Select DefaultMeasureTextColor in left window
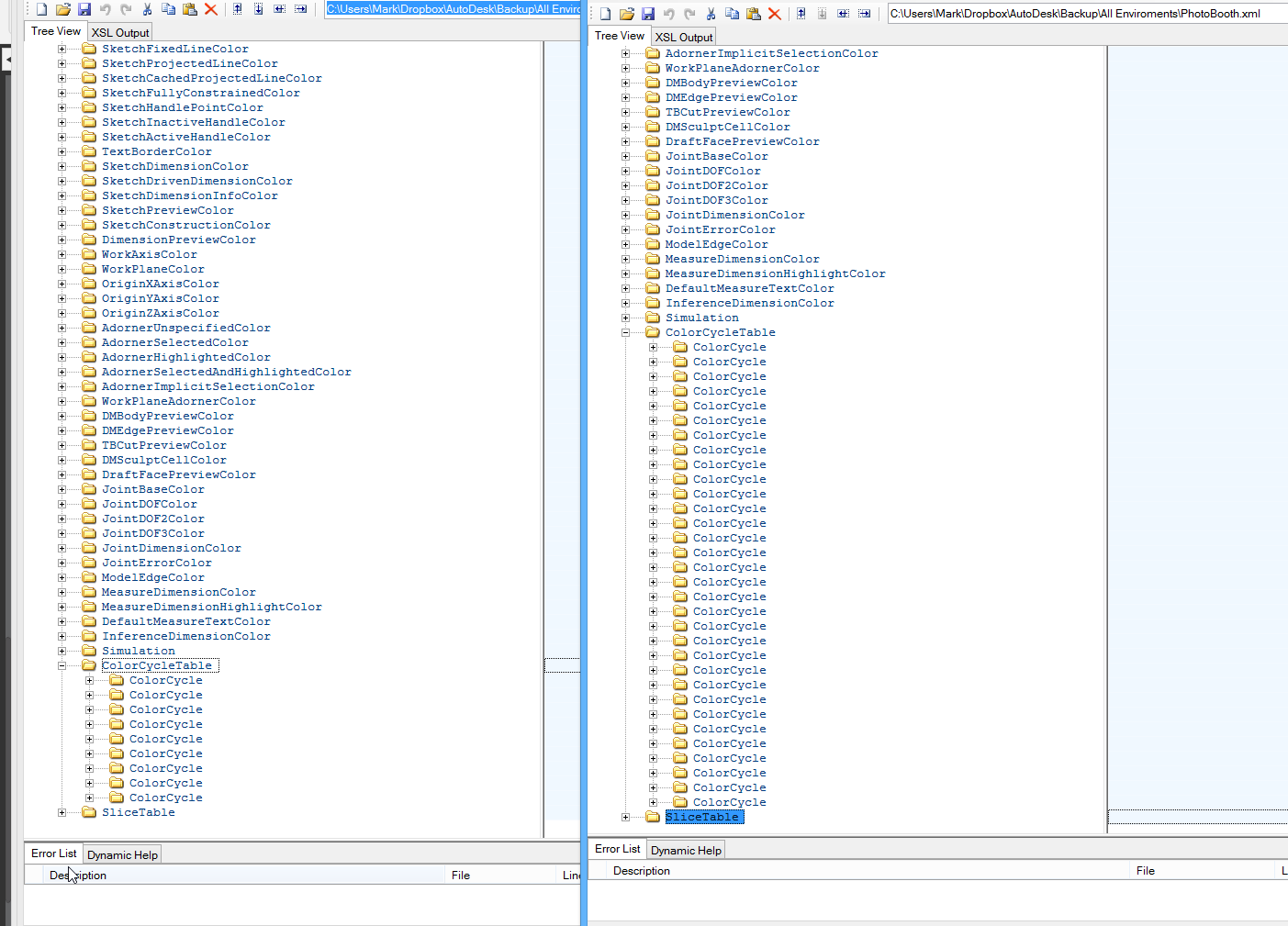1288x926 pixels. pos(185,621)
